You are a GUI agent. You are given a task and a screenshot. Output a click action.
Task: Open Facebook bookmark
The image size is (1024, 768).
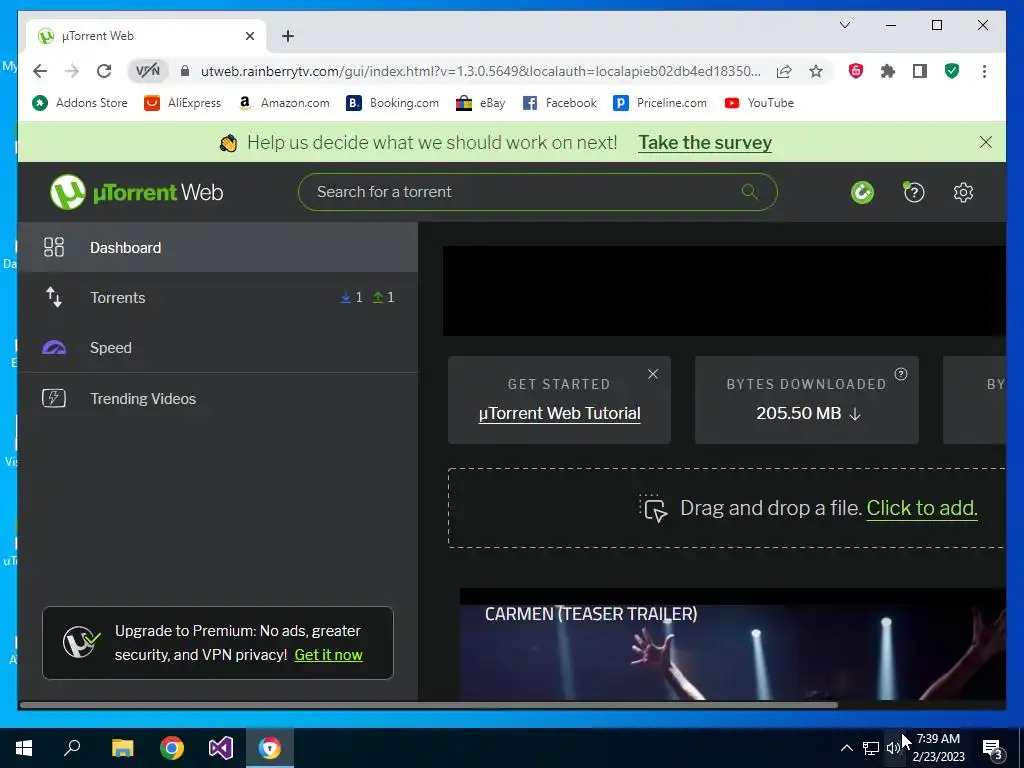560,103
